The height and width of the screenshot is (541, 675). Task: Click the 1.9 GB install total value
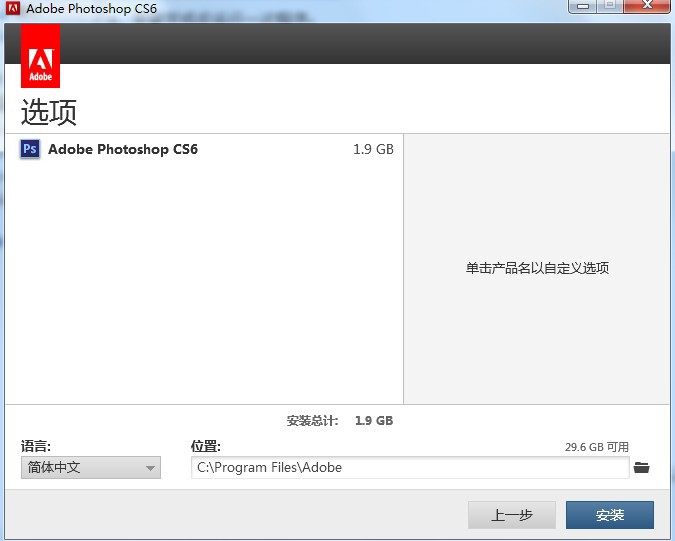click(x=374, y=420)
